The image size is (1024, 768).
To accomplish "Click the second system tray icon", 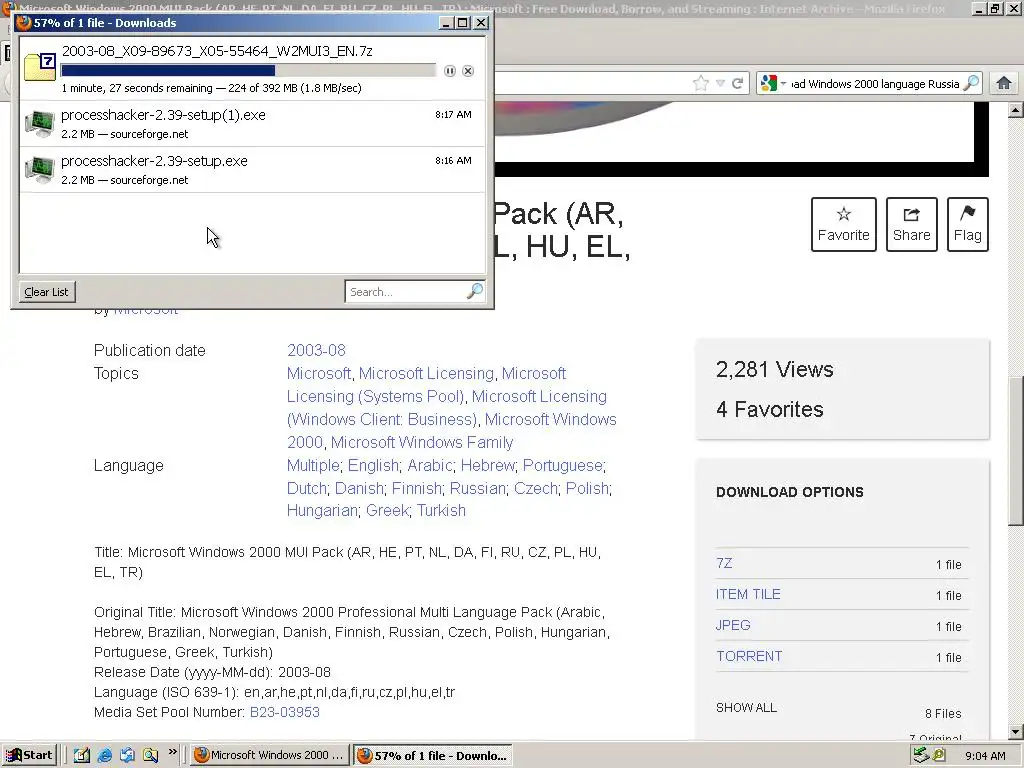I will [x=939, y=756].
